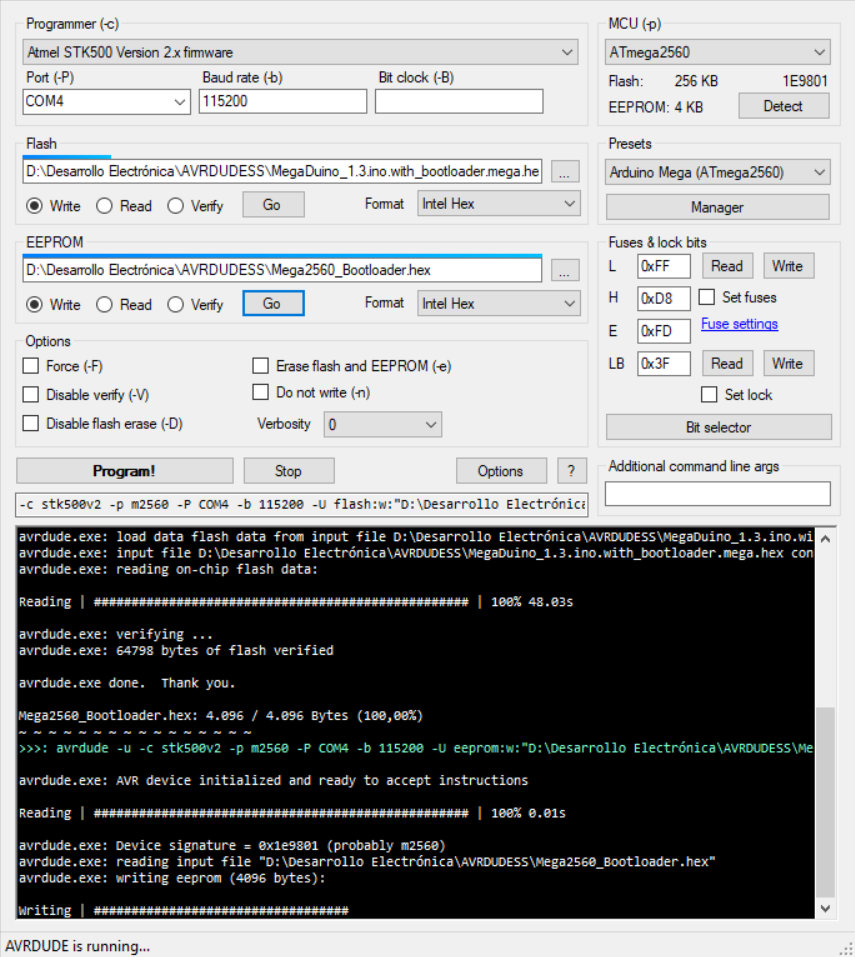Select the EEPROM Write radio button

(34, 305)
